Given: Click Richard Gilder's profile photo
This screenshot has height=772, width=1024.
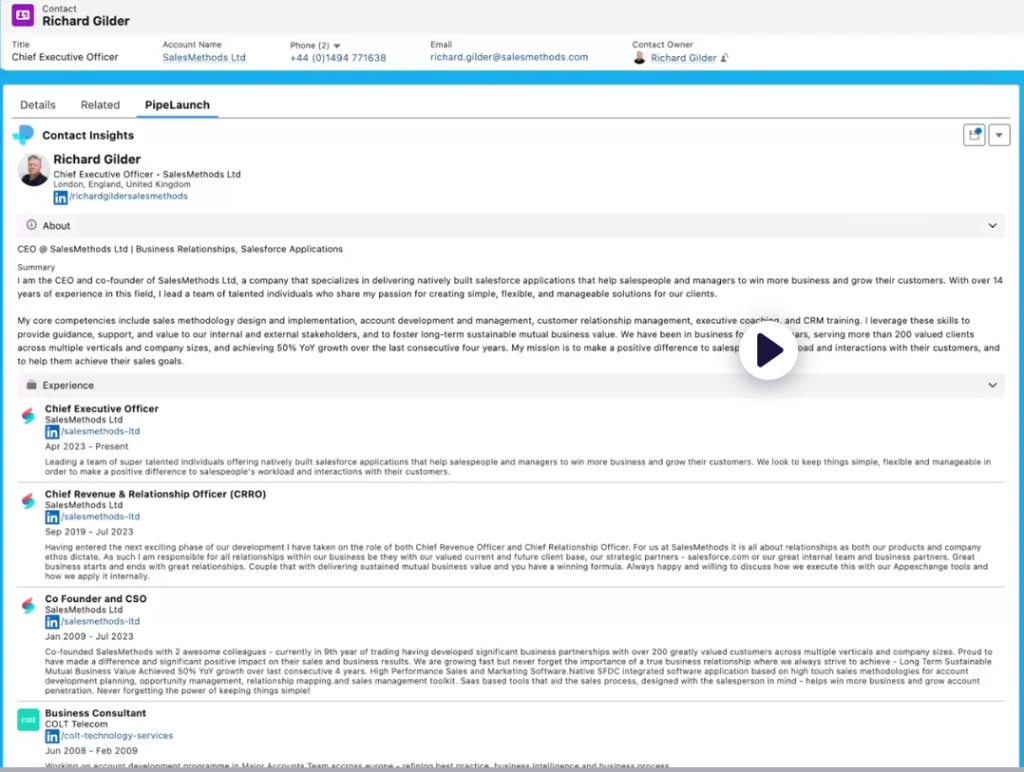Looking at the screenshot, I should coord(34,170).
